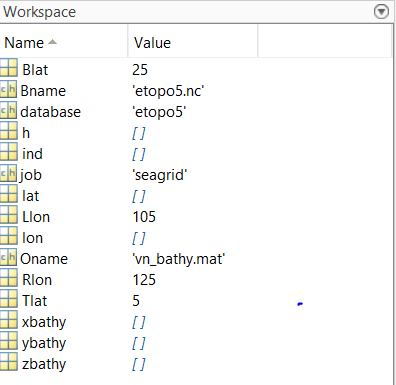Select variable name zbathy

[x=44, y=364]
